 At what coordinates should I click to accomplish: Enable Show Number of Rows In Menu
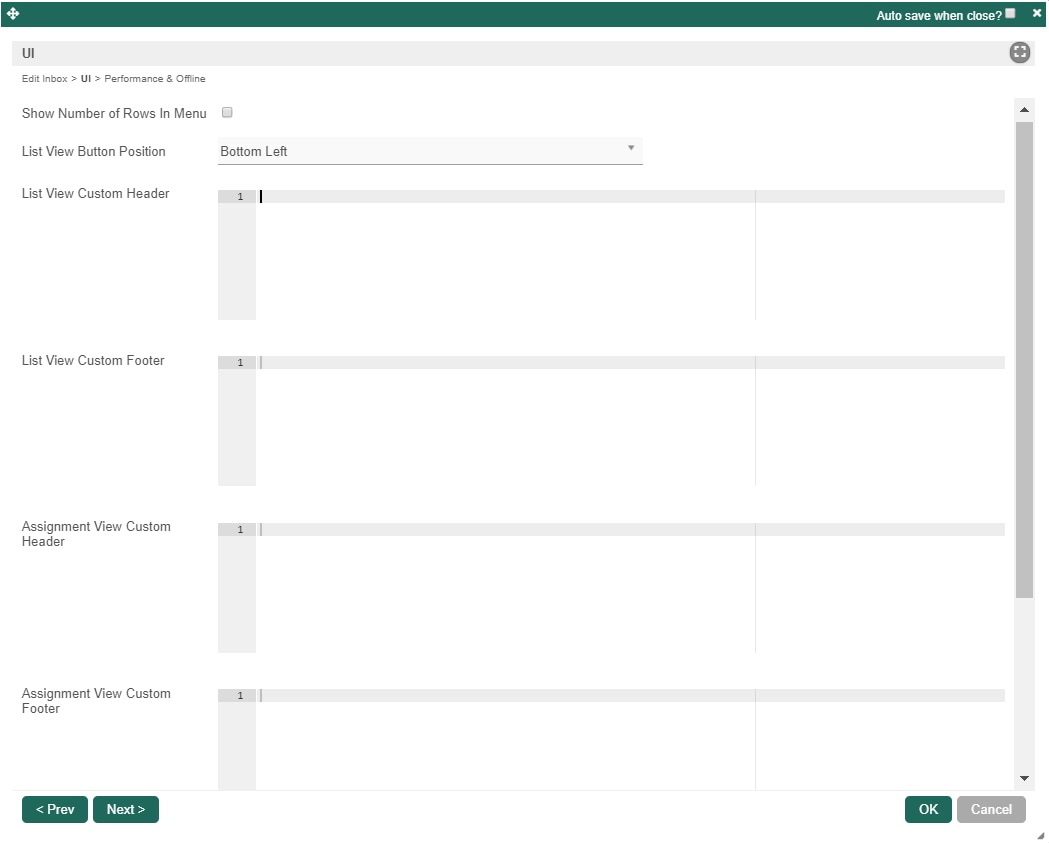(x=227, y=112)
